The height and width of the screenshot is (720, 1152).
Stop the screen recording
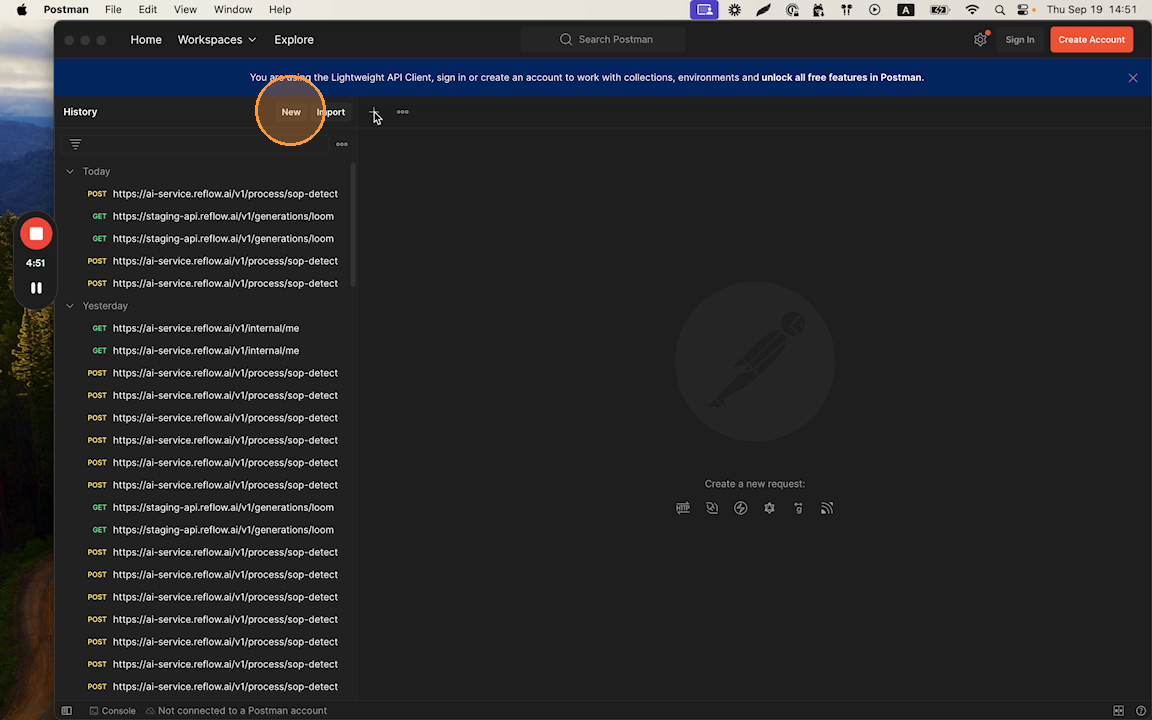point(36,234)
